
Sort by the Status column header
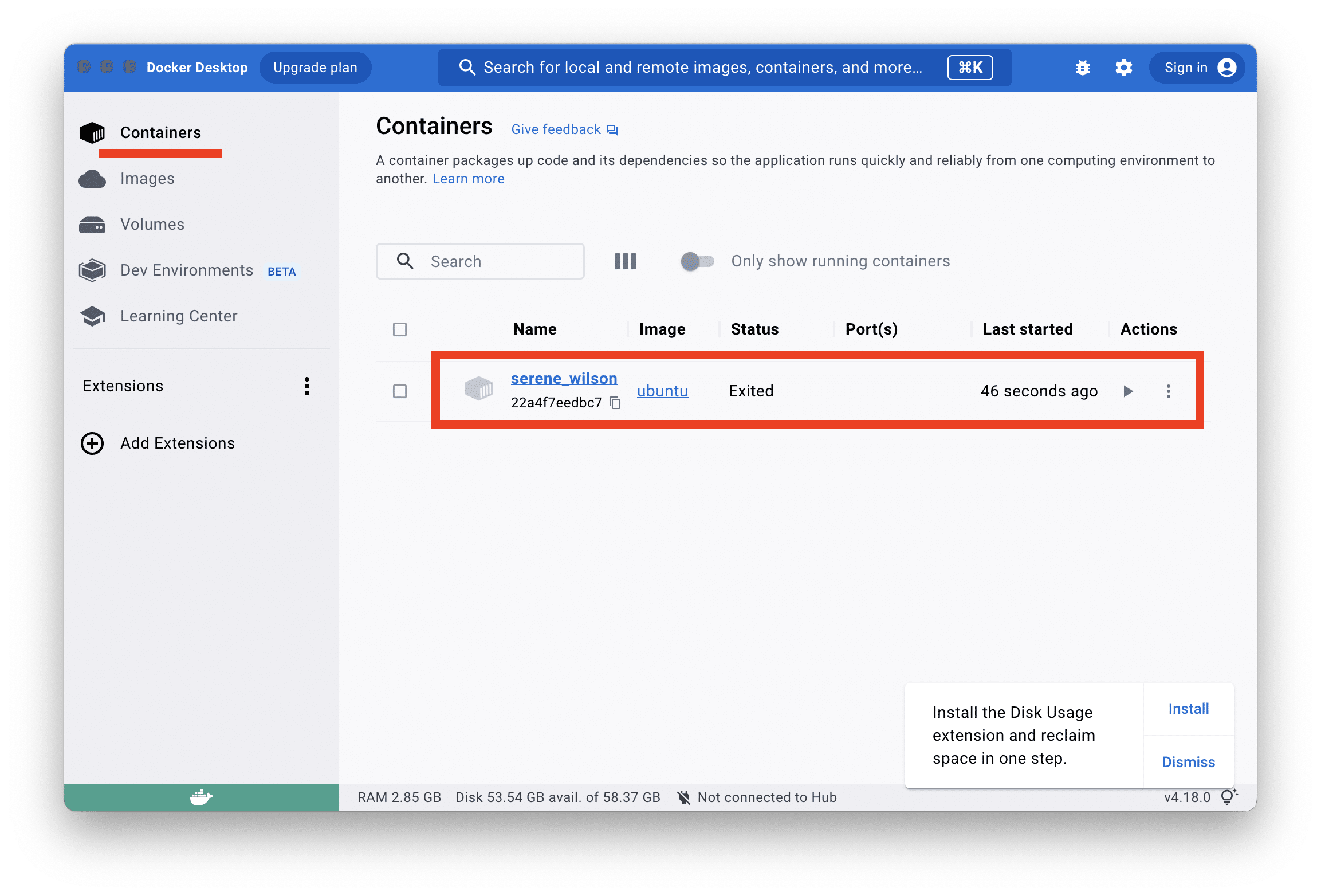tap(755, 329)
